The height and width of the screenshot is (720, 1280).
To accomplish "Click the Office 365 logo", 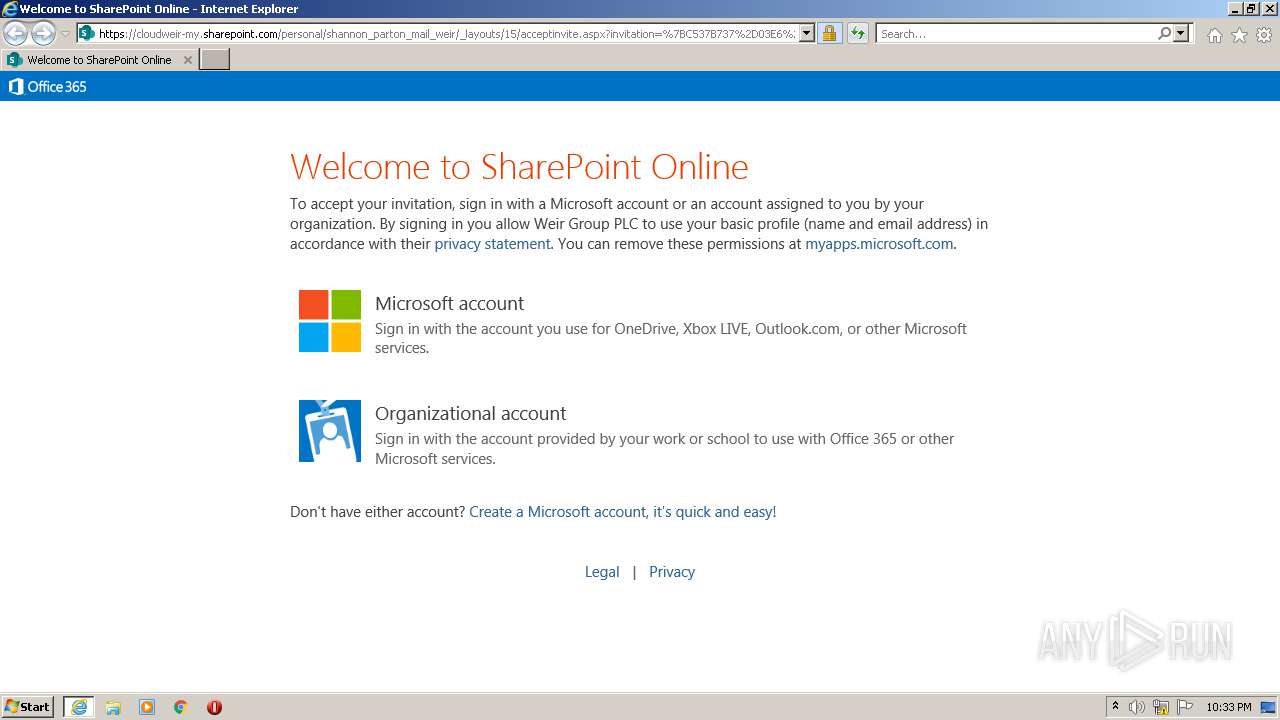I will point(47,87).
